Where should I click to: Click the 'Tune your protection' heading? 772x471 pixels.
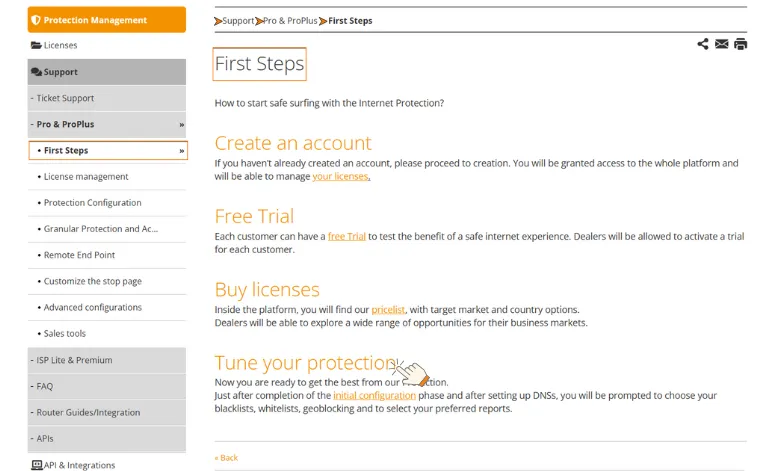305,363
